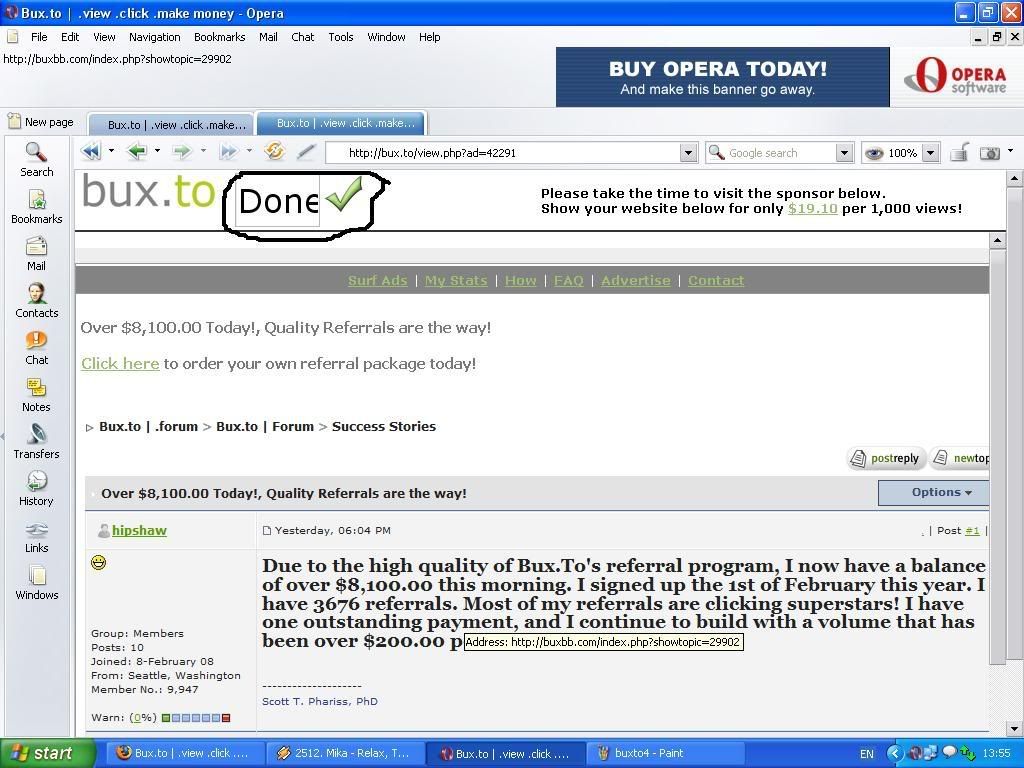This screenshot has height=768, width=1024.
Task: Open the Contact link
Action: coord(716,280)
